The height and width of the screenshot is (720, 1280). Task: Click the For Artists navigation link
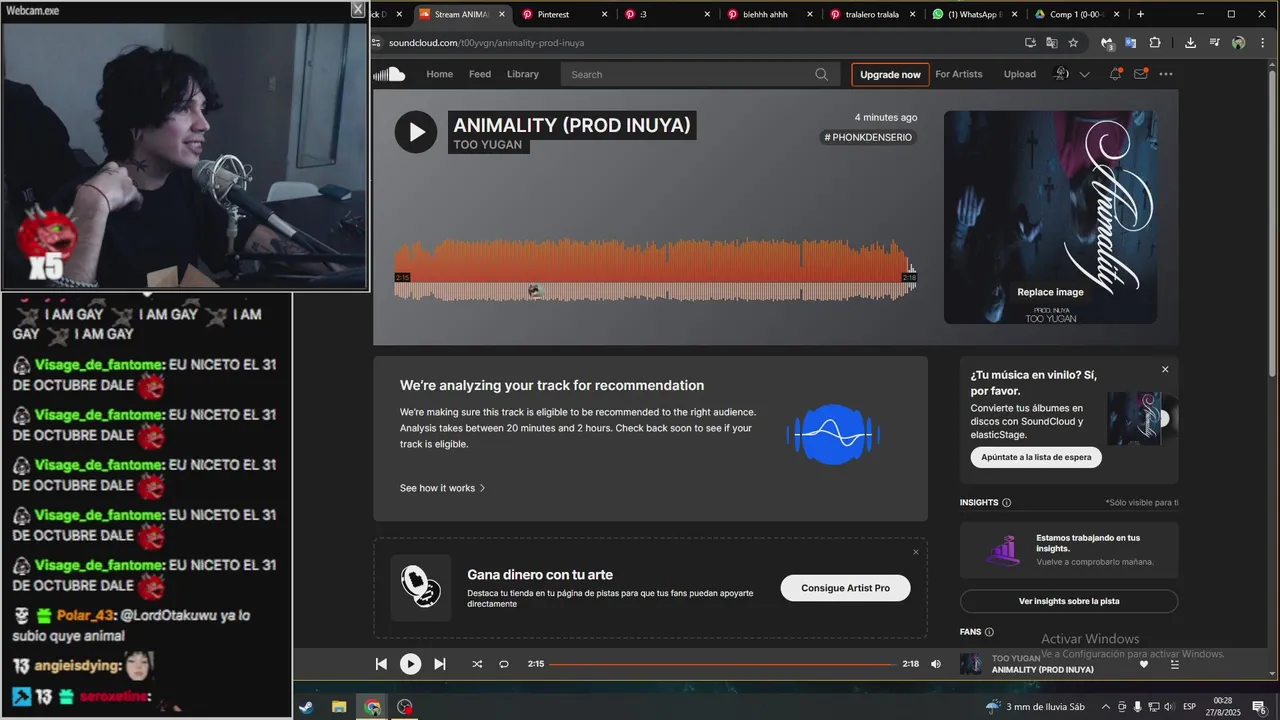click(x=959, y=74)
